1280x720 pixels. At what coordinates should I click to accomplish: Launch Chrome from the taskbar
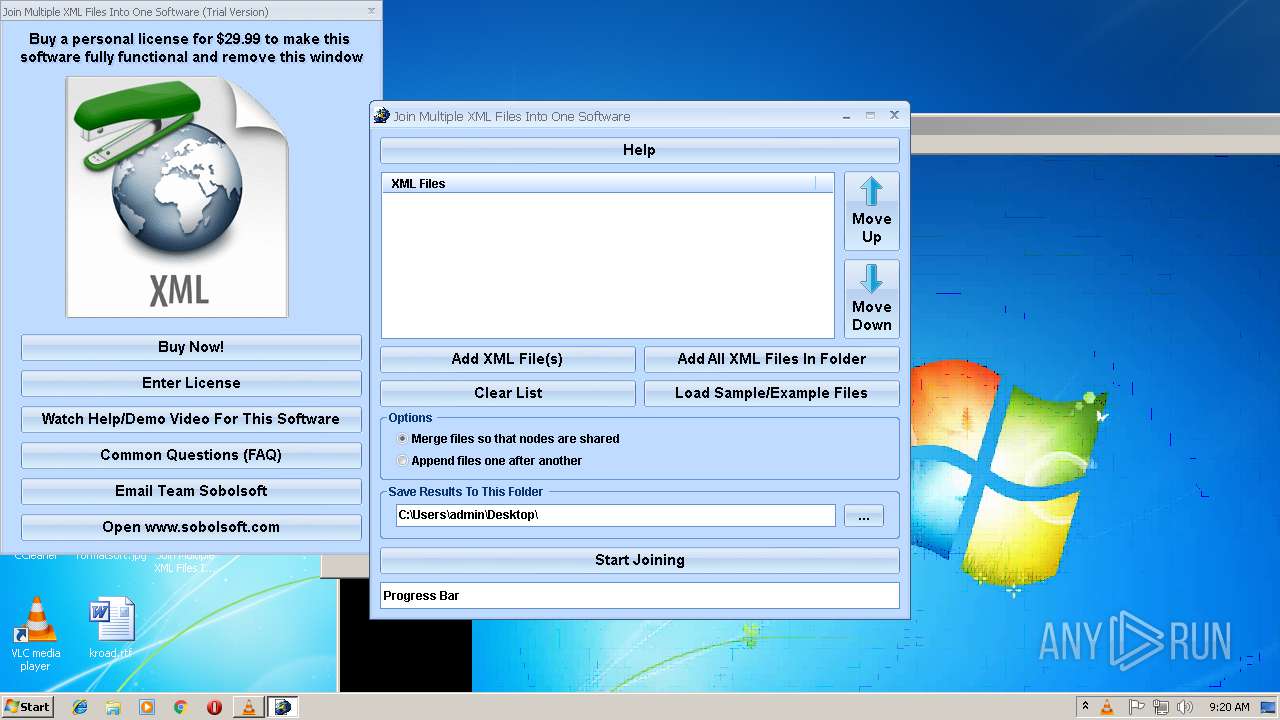(x=181, y=707)
